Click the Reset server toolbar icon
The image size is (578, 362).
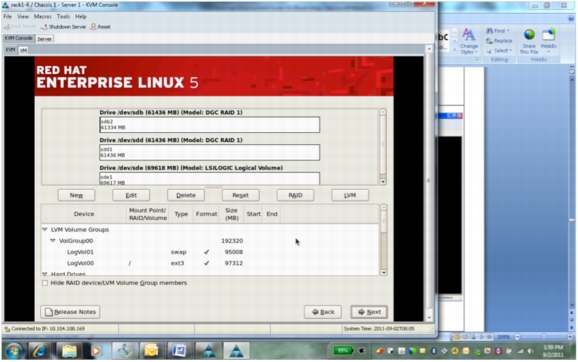(93, 27)
